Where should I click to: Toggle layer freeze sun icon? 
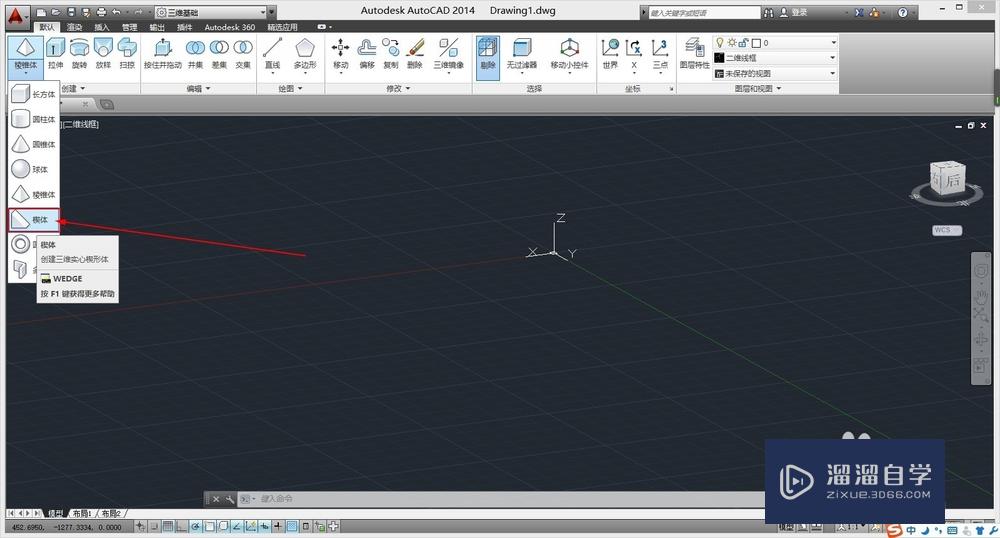point(732,43)
